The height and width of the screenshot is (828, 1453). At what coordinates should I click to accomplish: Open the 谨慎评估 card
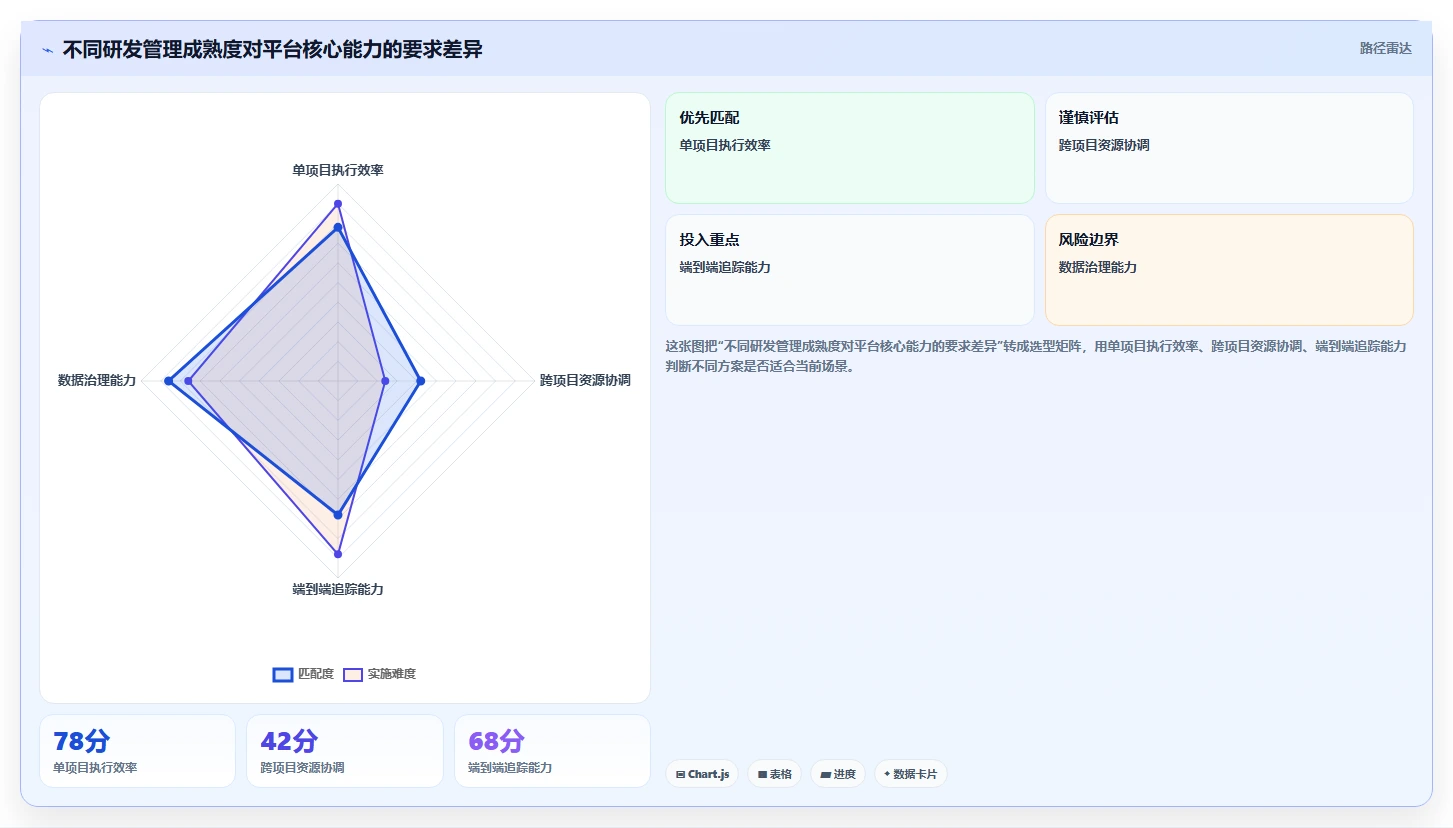[1229, 148]
